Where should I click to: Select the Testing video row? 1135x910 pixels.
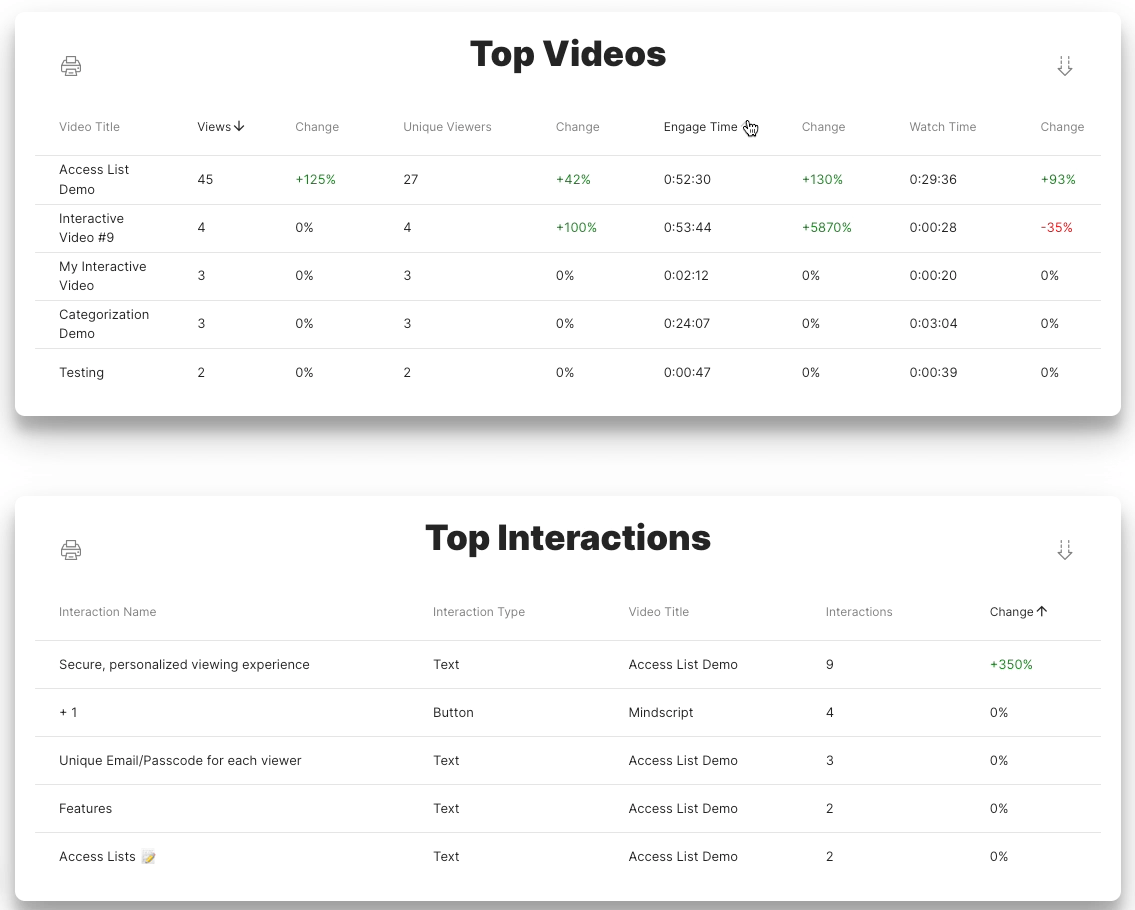pyautogui.click(x=81, y=373)
